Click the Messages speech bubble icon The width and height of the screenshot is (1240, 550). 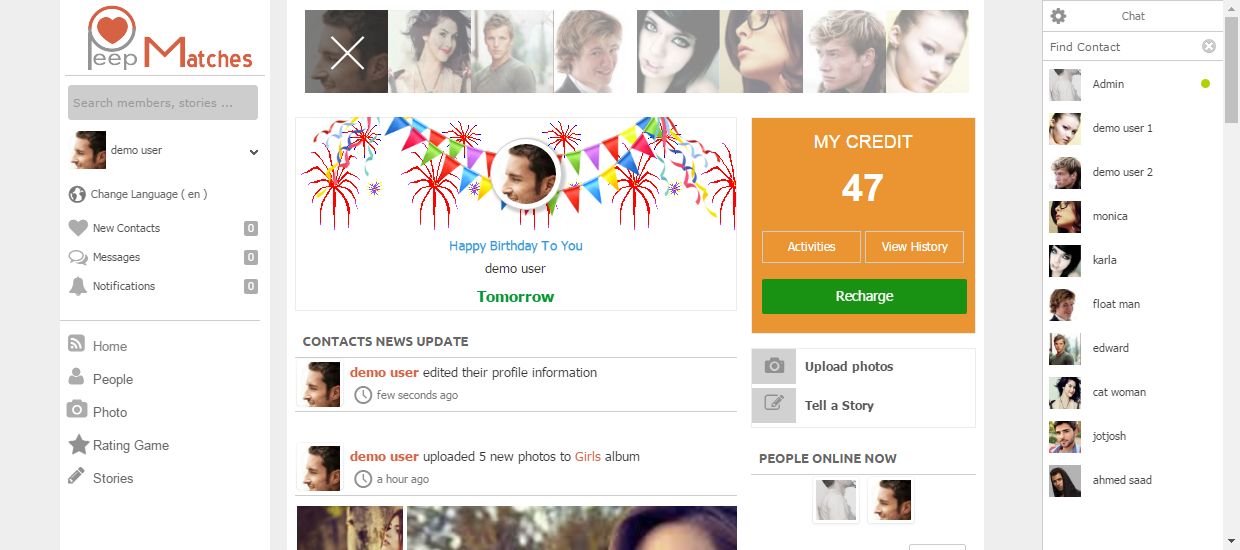coord(78,257)
